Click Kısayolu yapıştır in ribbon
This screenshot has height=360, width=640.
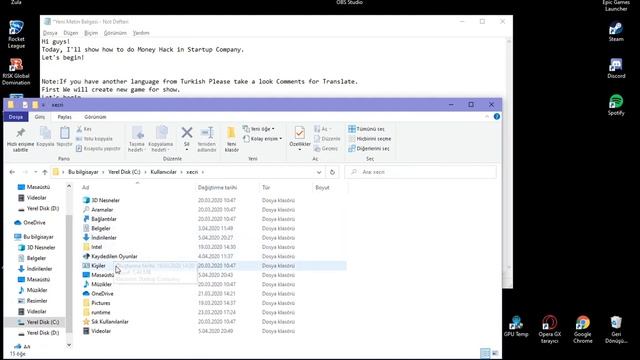(x=98, y=149)
